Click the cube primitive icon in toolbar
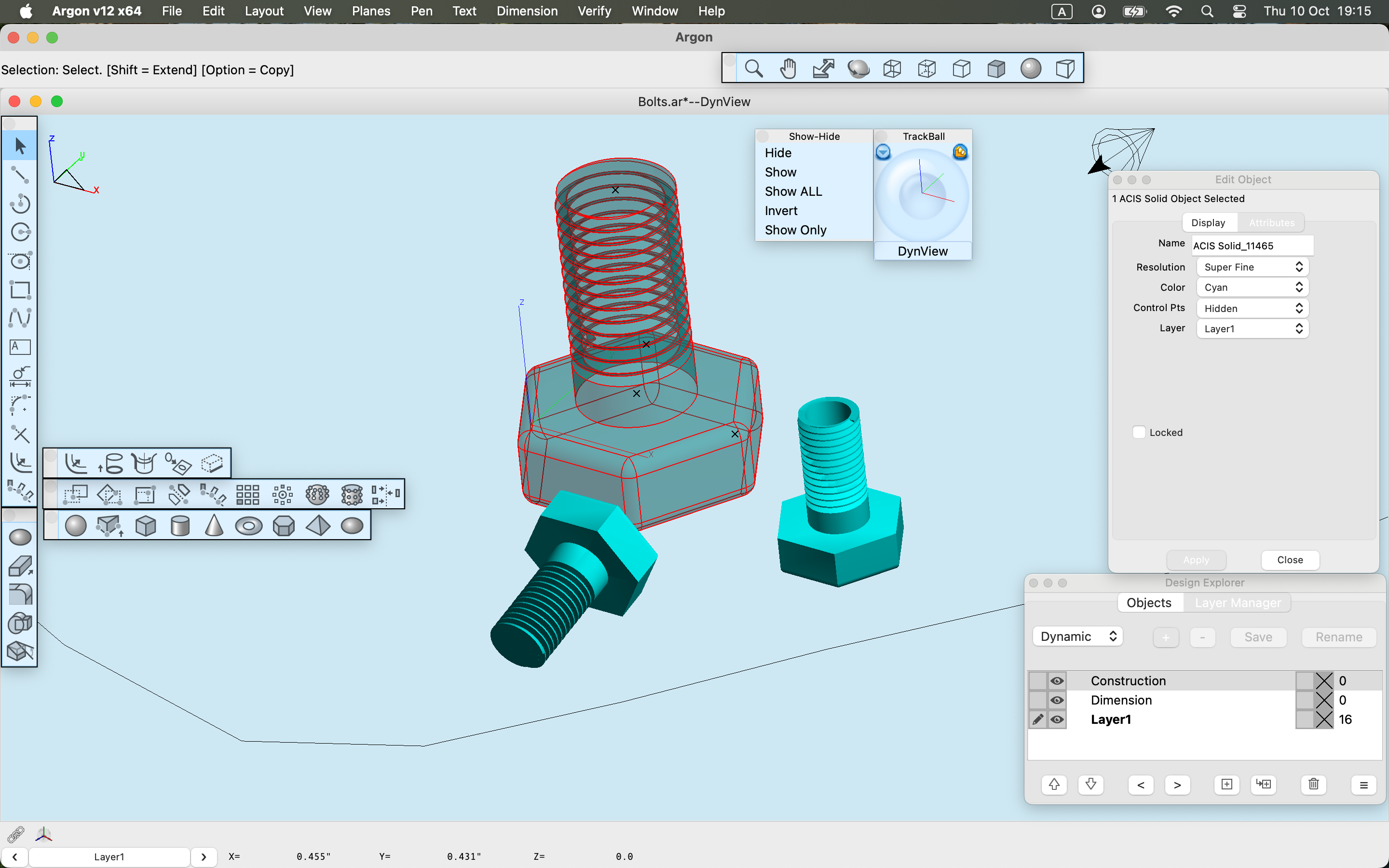 click(x=145, y=525)
